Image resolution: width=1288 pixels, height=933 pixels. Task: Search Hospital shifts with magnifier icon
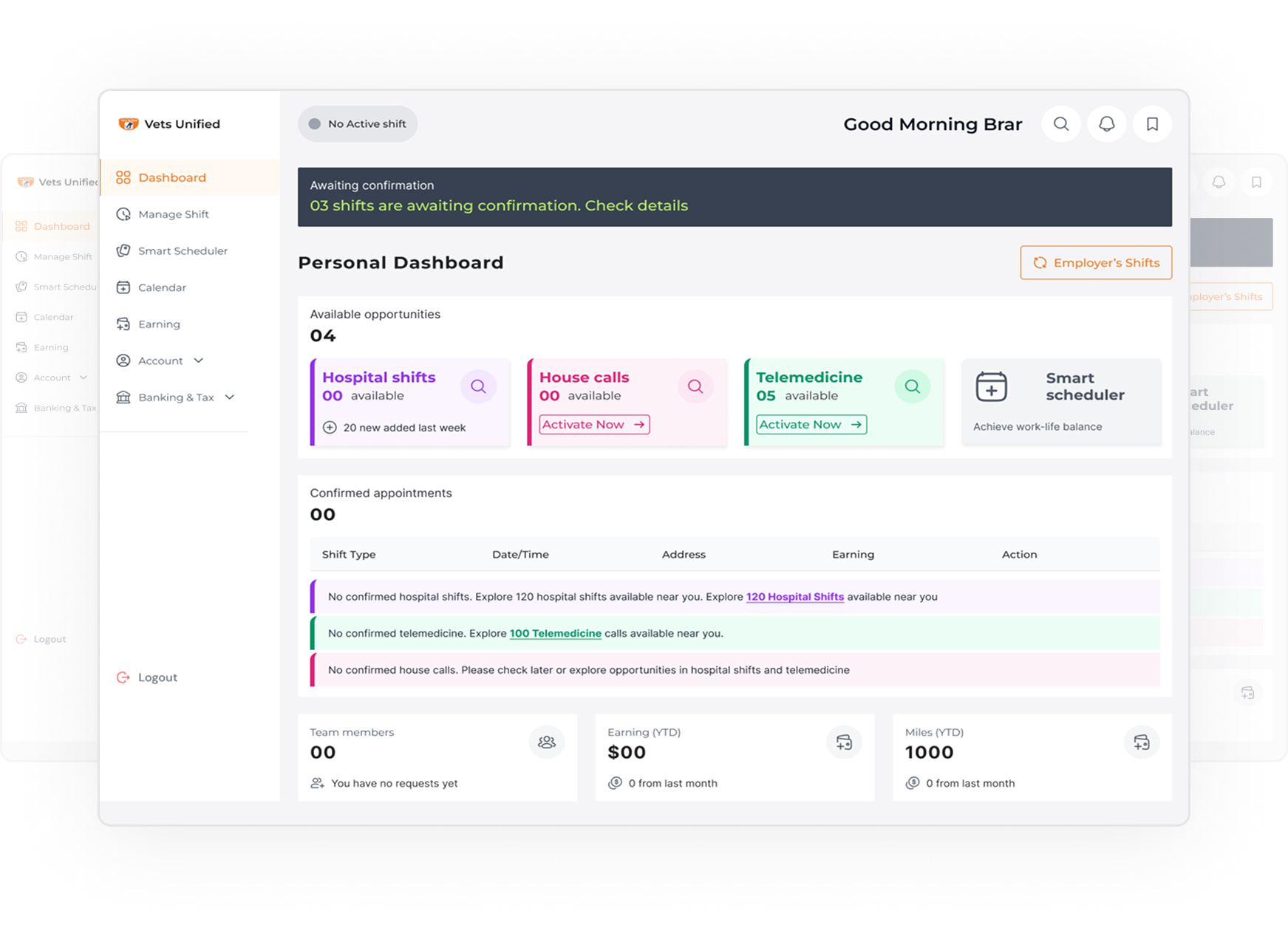478,386
